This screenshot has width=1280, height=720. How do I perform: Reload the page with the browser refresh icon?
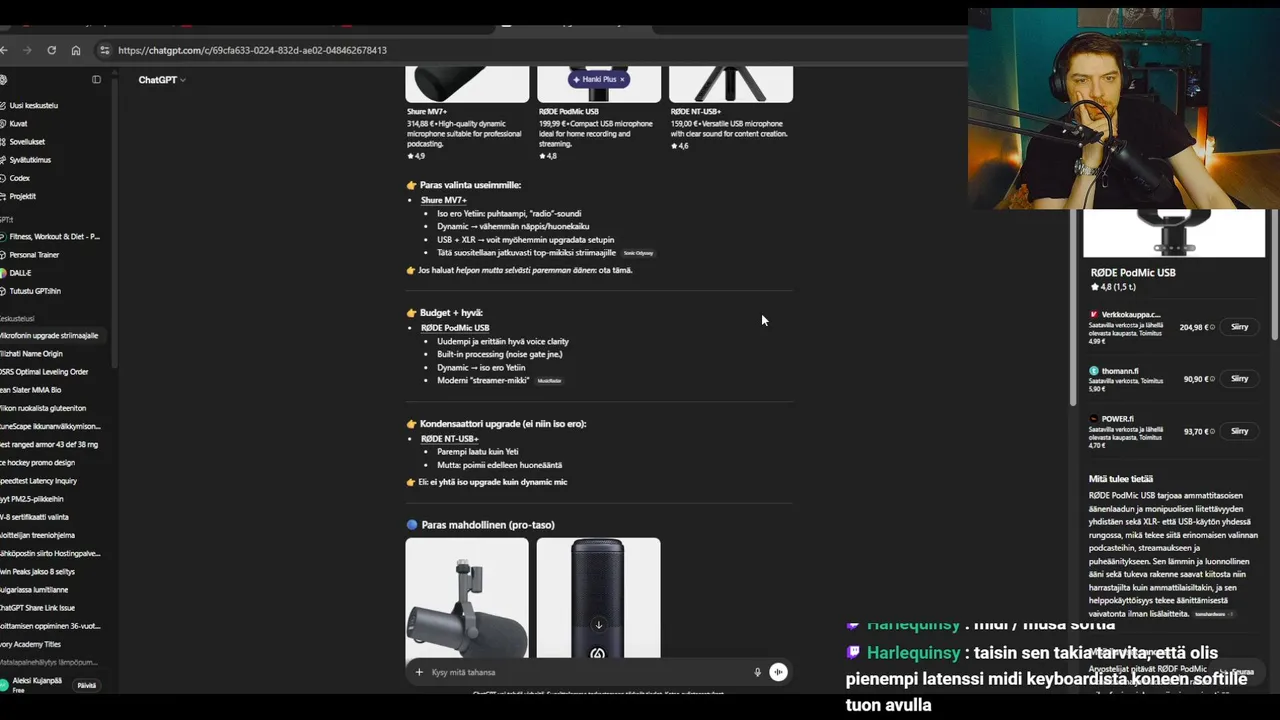tap(52, 50)
